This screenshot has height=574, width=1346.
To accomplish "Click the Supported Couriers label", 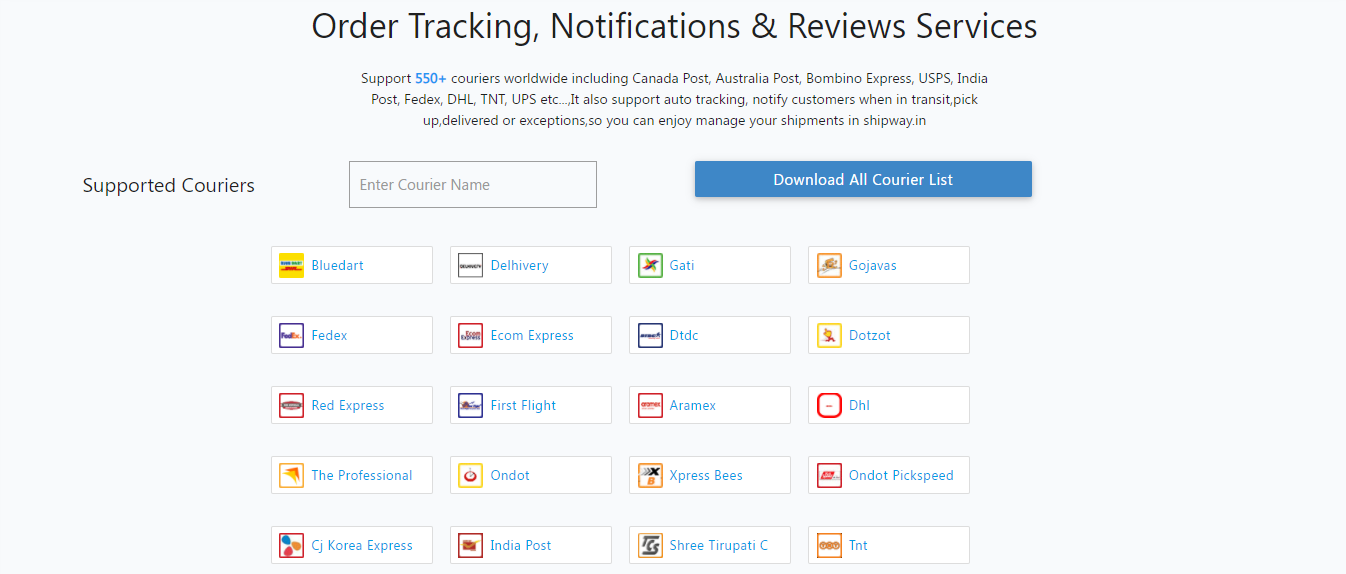I will (169, 185).
